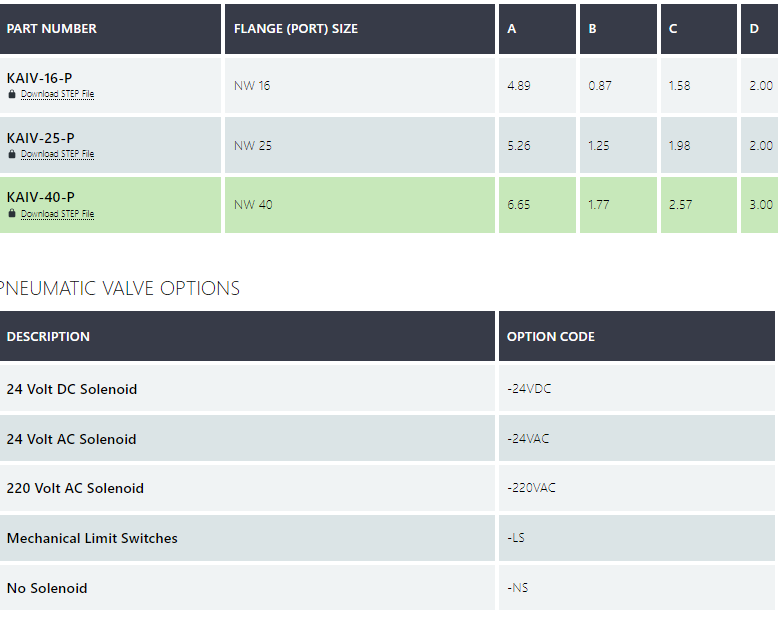Download STEP File for KAIV-25-P
Viewport: 778px width, 627px height.
coord(57,155)
